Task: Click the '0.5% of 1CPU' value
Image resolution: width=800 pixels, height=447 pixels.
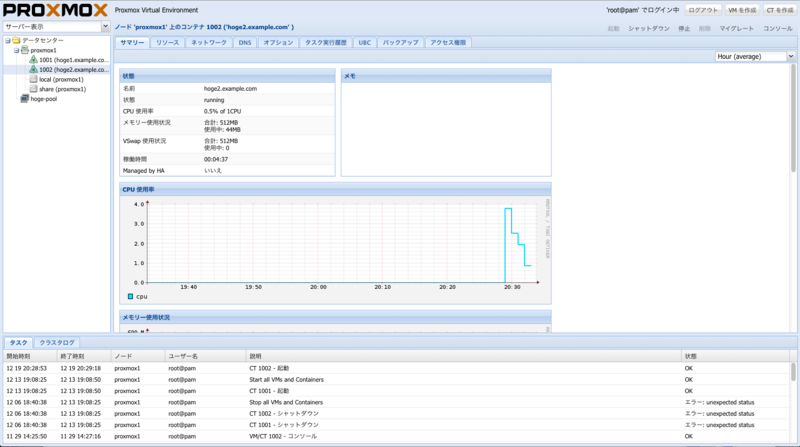Action: click(x=222, y=111)
